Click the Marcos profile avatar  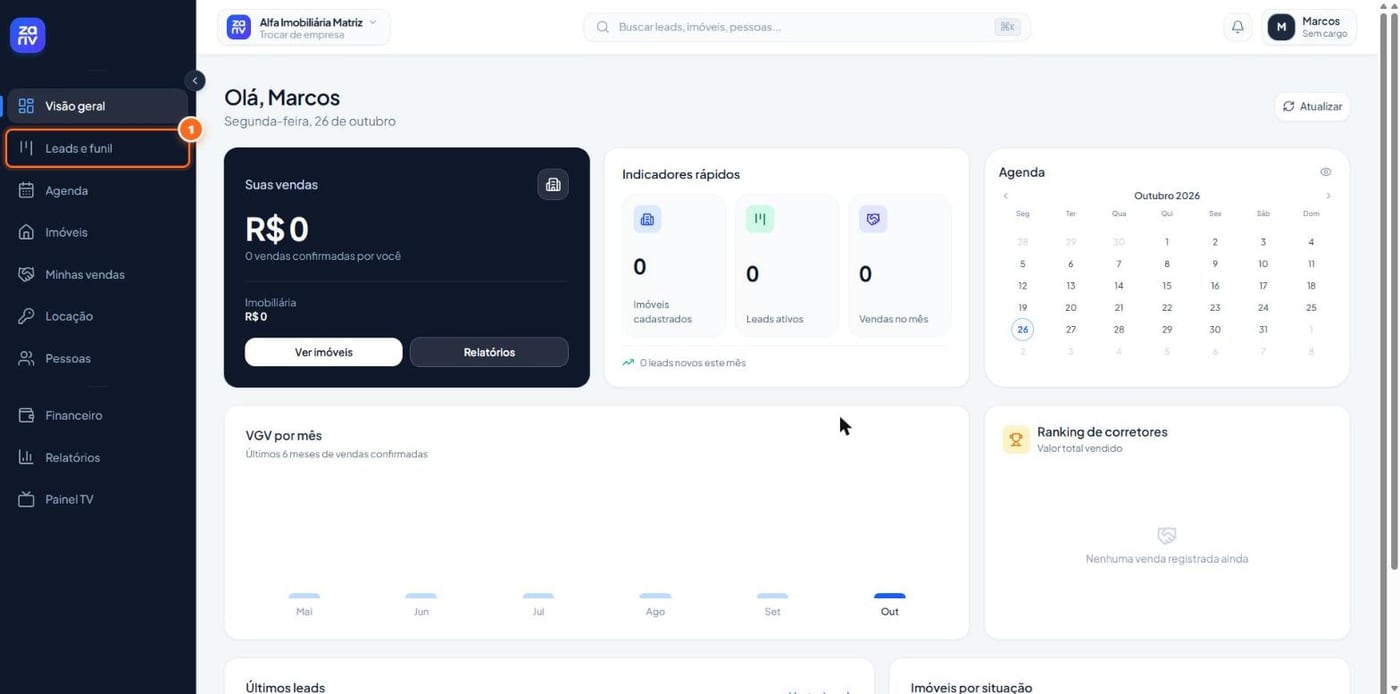[x=1281, y=27]
